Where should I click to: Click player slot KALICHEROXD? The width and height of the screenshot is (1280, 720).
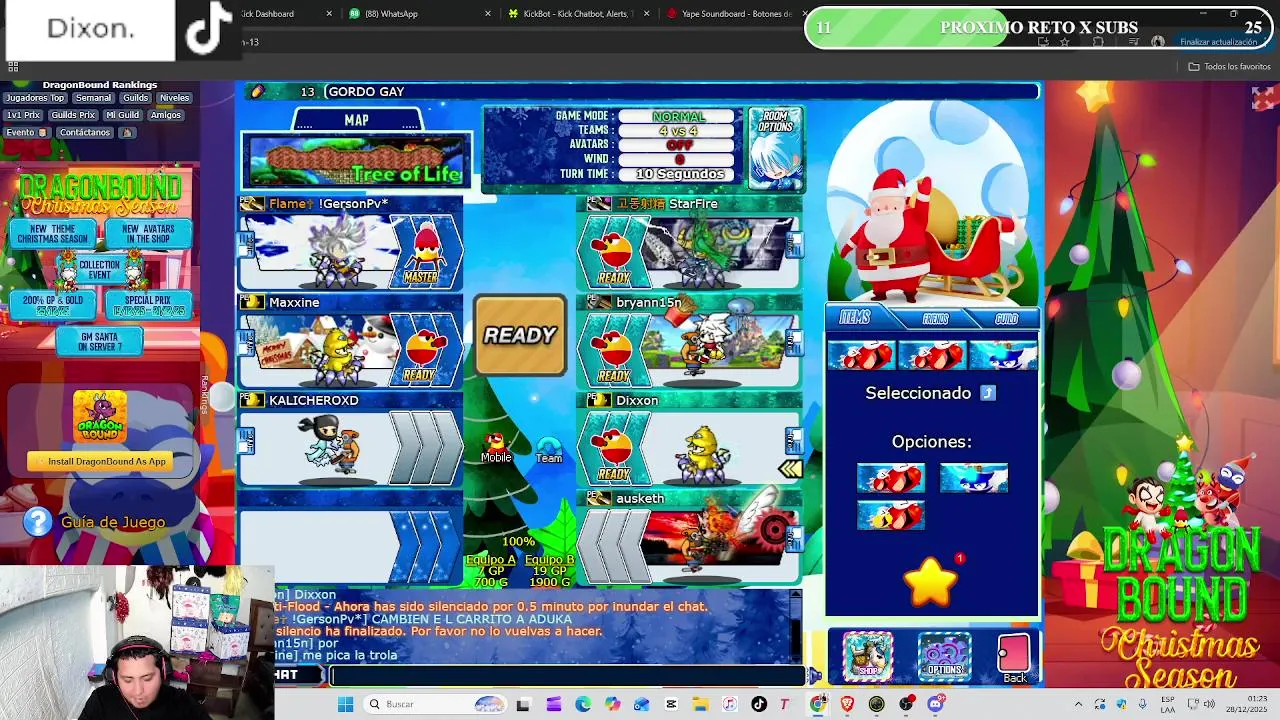[350, 439]
